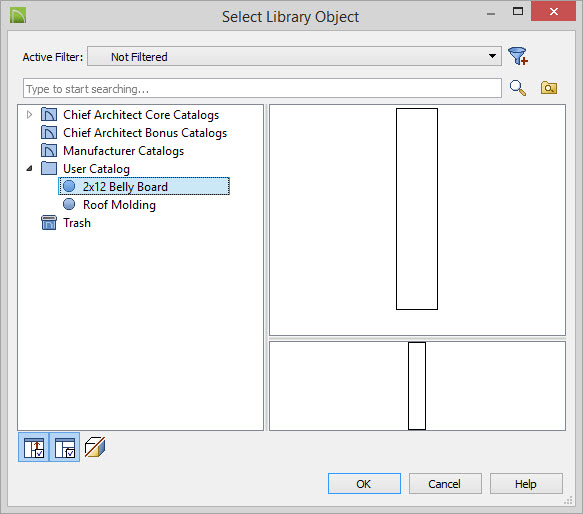
Task: Click the OK button
Action: [x=364, y=484]
